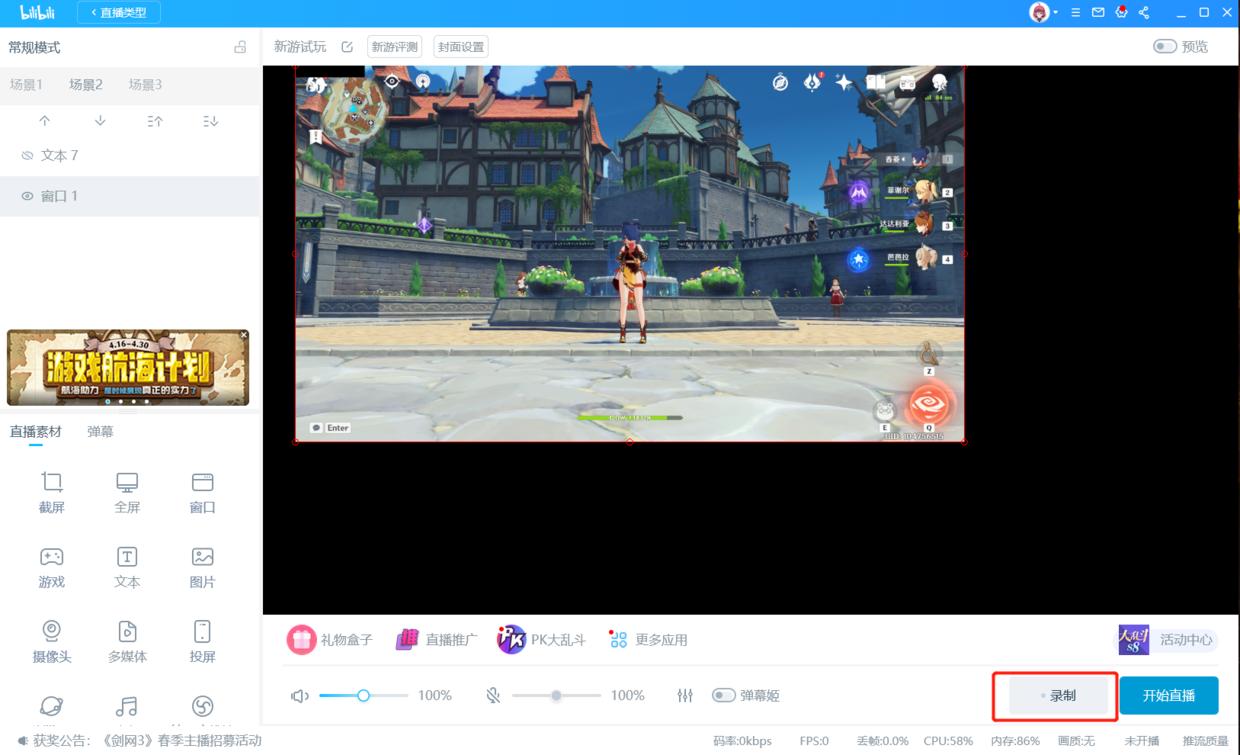Add a 窗口 window capture source
The height and width of the screenshot is (755, 1240).
[202, 493]
